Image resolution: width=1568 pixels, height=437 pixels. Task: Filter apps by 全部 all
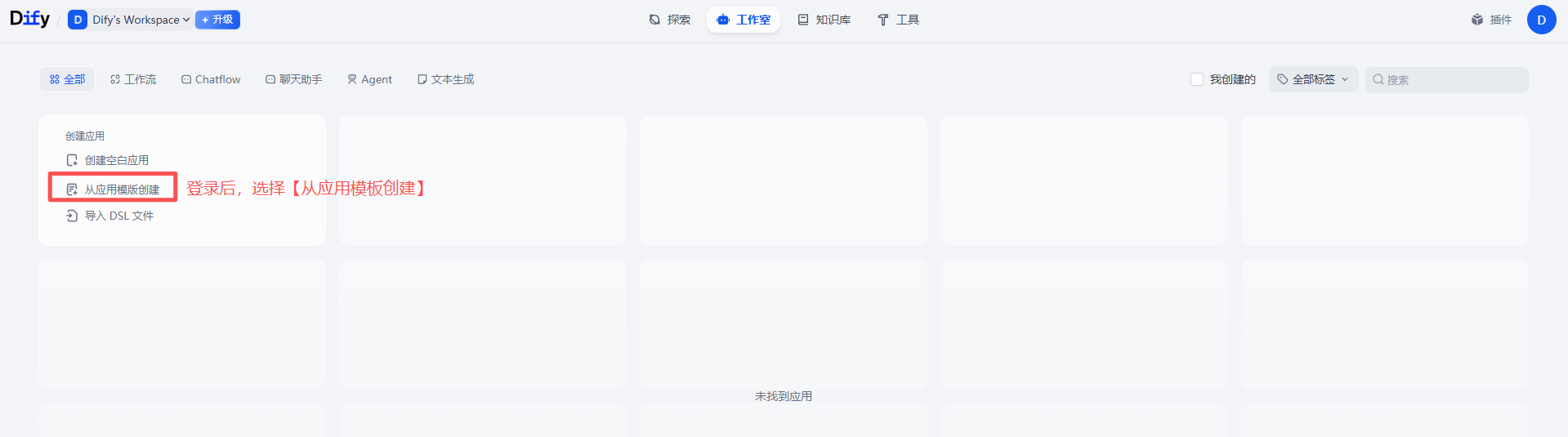(x=67, y=79)
